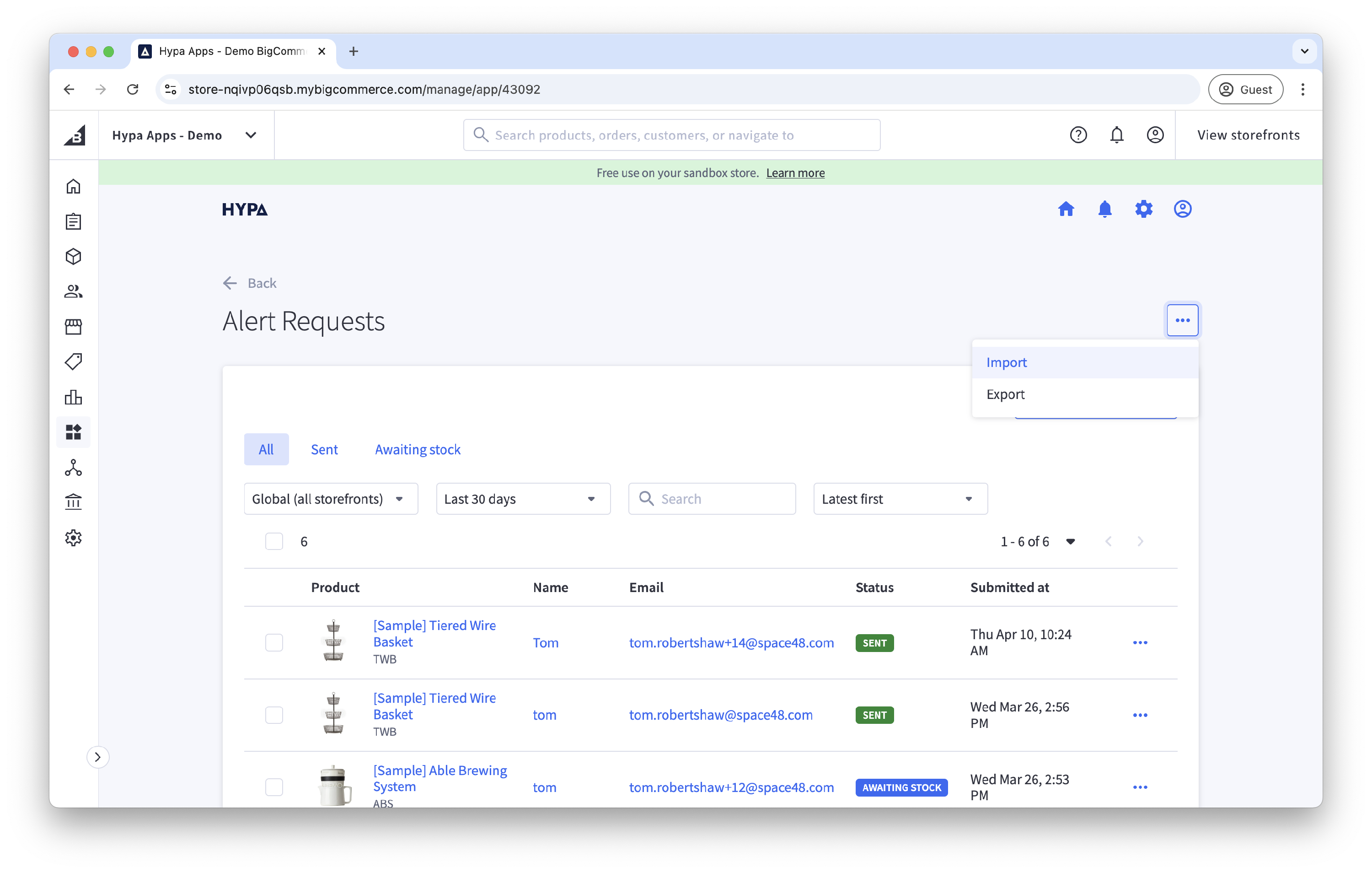Click the browser address bar URL

[364, 90]
